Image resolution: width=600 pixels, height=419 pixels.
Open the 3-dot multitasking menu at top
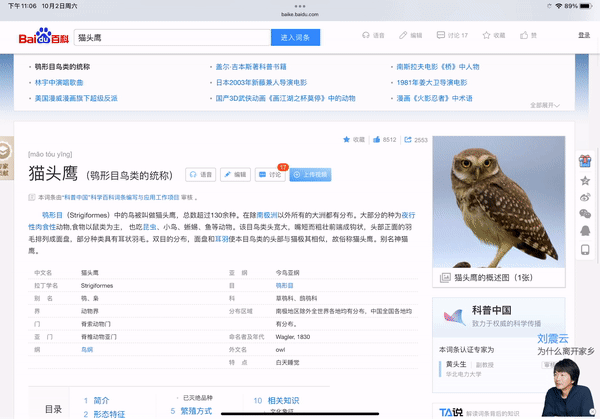pyautogui.click(x=300, y=6)
